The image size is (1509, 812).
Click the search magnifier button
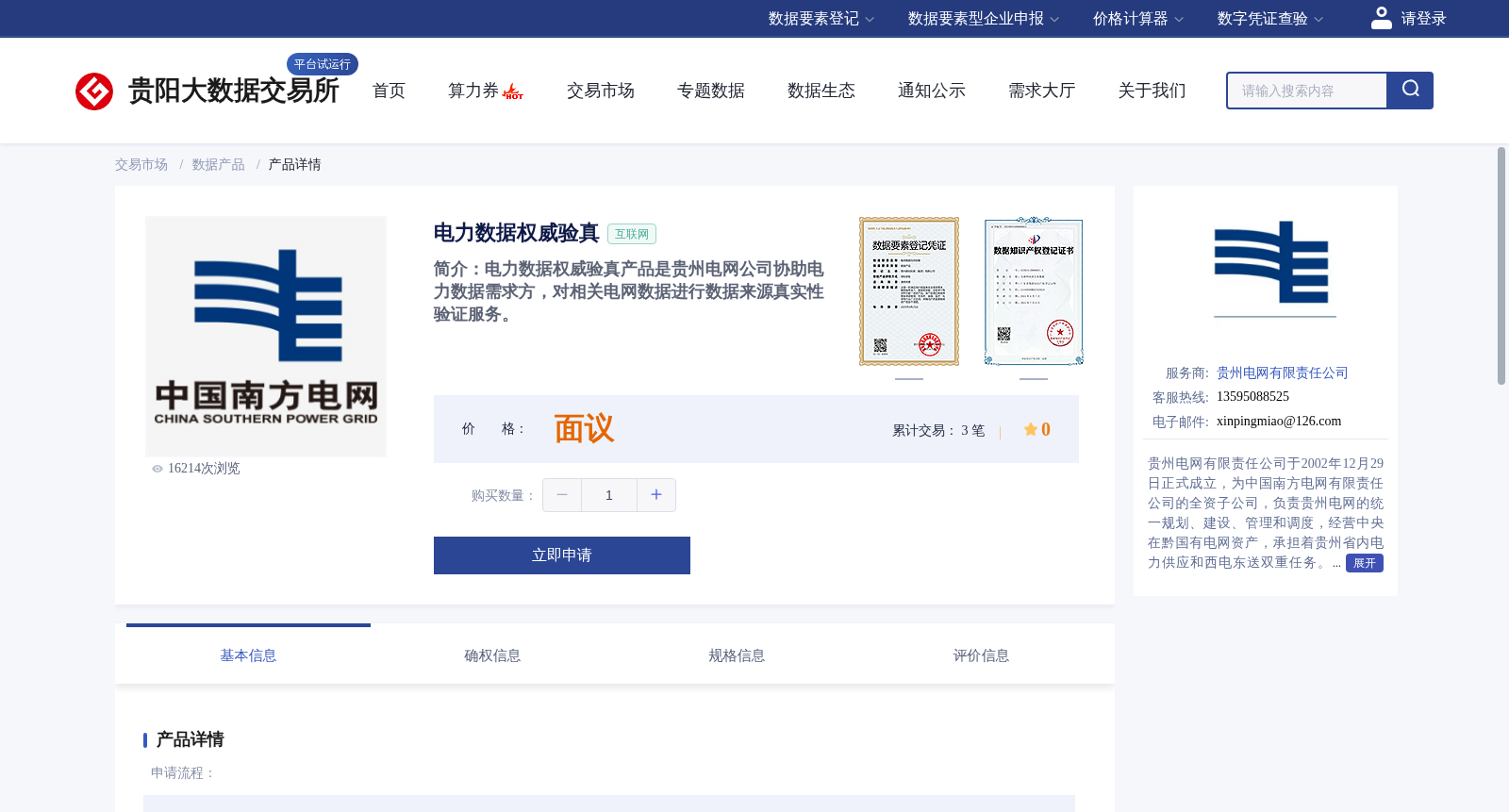1410,91
